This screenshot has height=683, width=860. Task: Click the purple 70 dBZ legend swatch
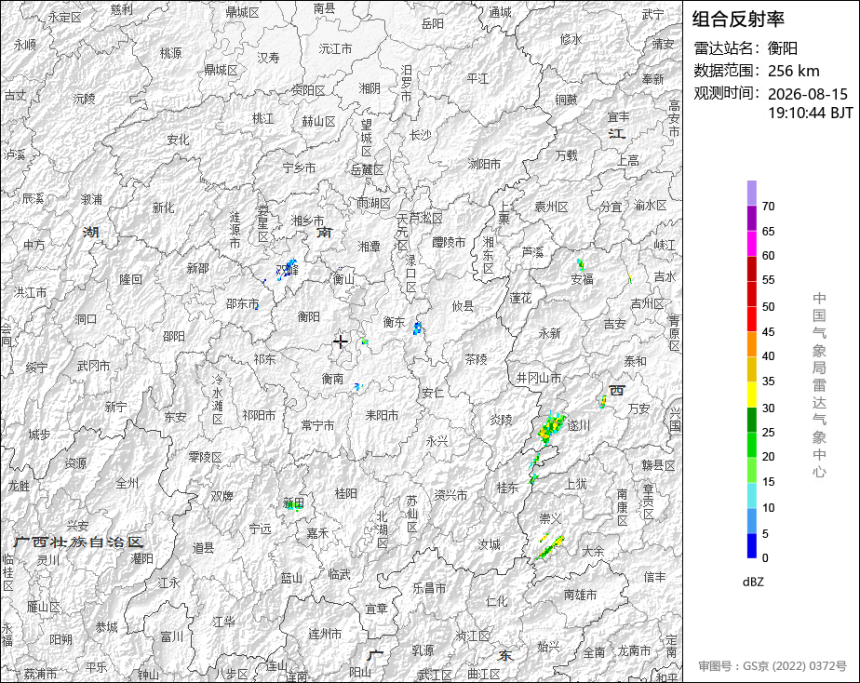[751, 193]
